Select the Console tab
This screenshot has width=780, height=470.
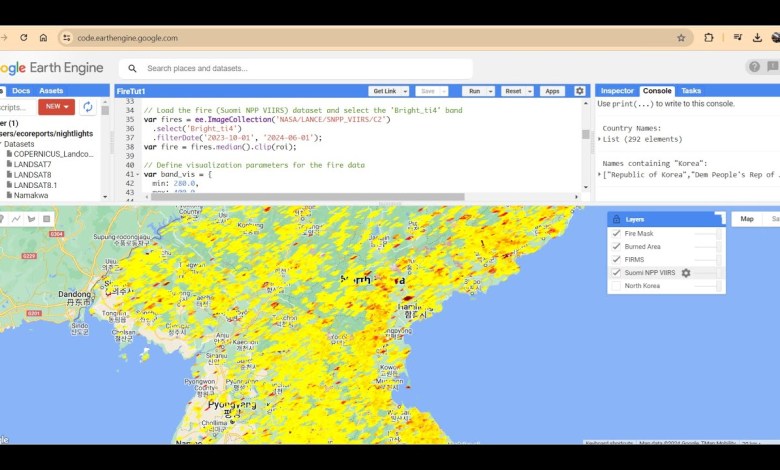tap(657, 91)
